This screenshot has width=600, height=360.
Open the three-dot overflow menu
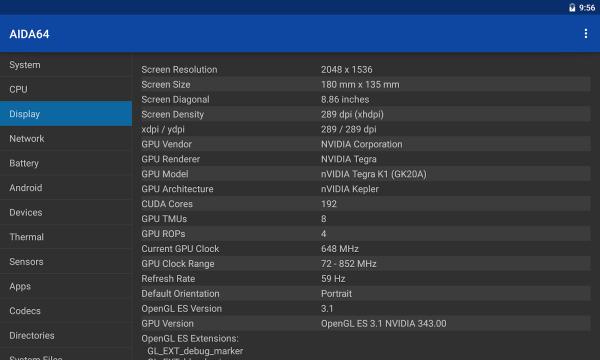(585, 34)
